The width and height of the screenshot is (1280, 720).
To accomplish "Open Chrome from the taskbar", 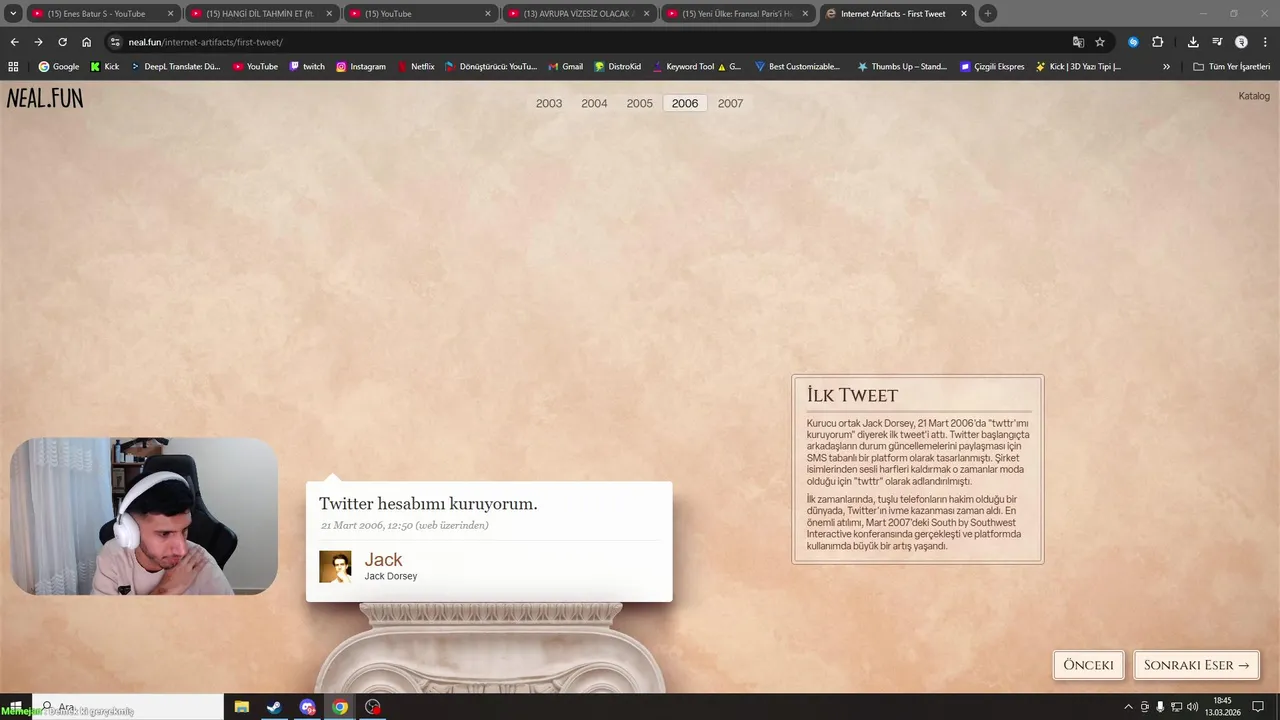I will [340, 707].
